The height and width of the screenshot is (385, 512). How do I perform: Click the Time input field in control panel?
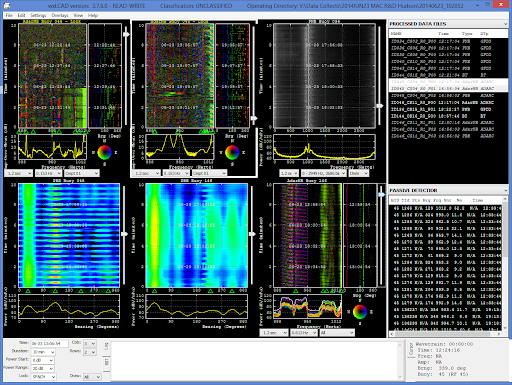pyautogui.click(x=49, y=343)
